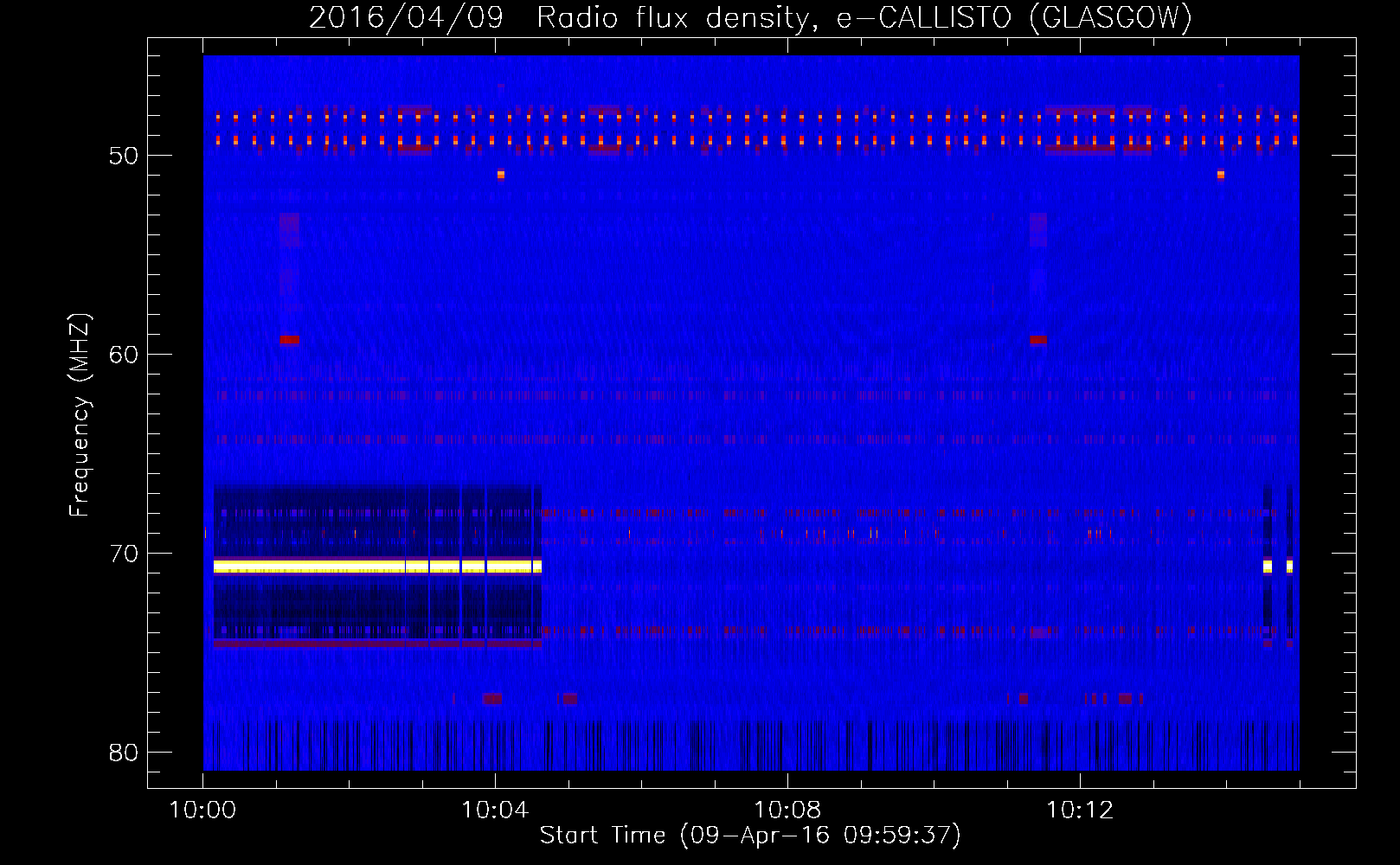Click the '10:00' time axis label
1400x865 pixels.
[x=202, y=811]
